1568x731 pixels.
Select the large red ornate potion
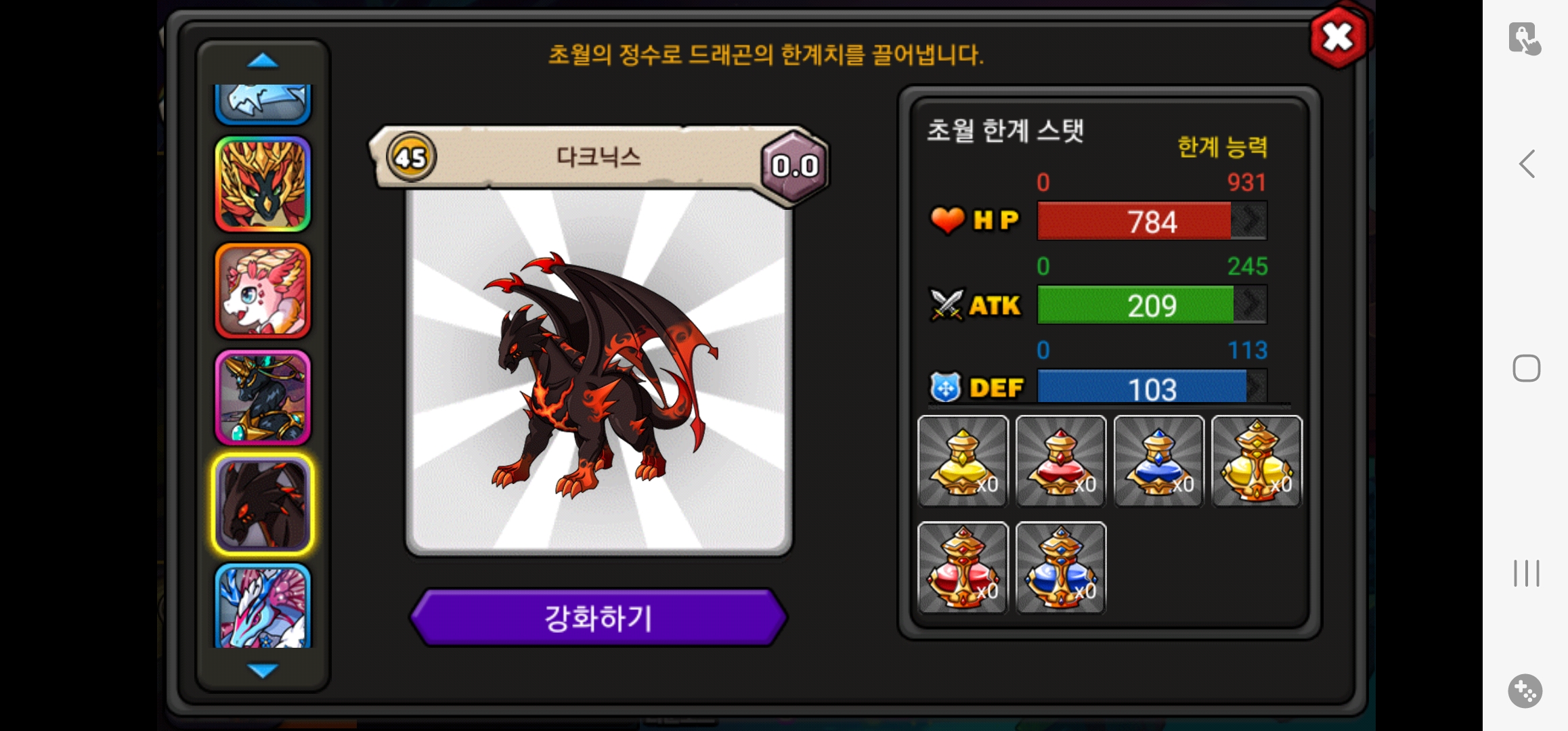[x=963, y=567]
